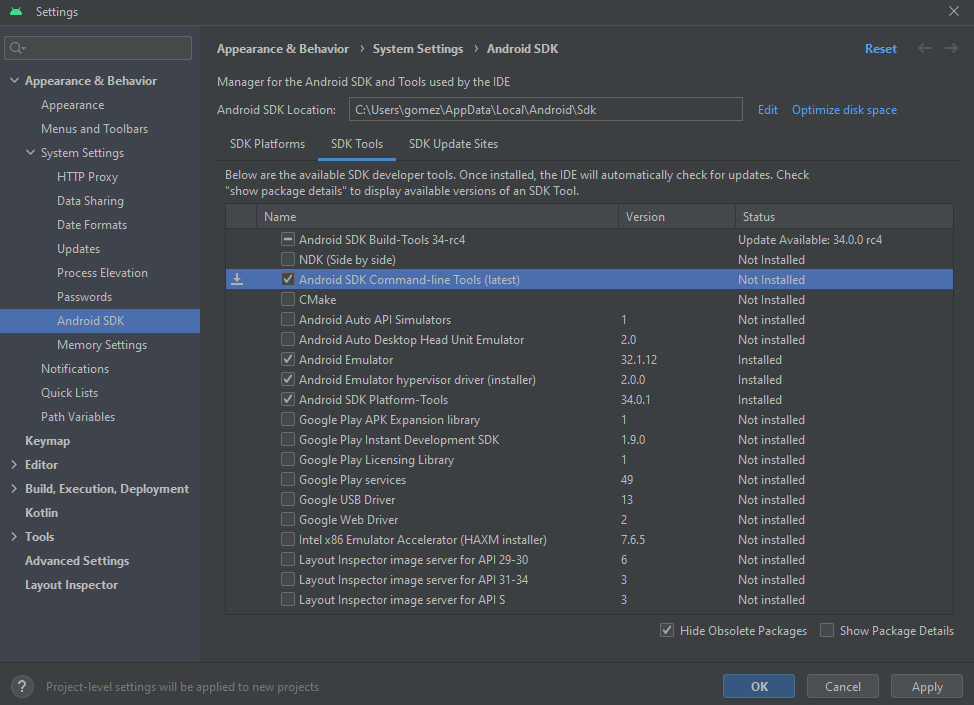The image size is (974, 705).
Task: Click version 32.1.12 cell
Action: pyautogui.click(x=639, y=359)
